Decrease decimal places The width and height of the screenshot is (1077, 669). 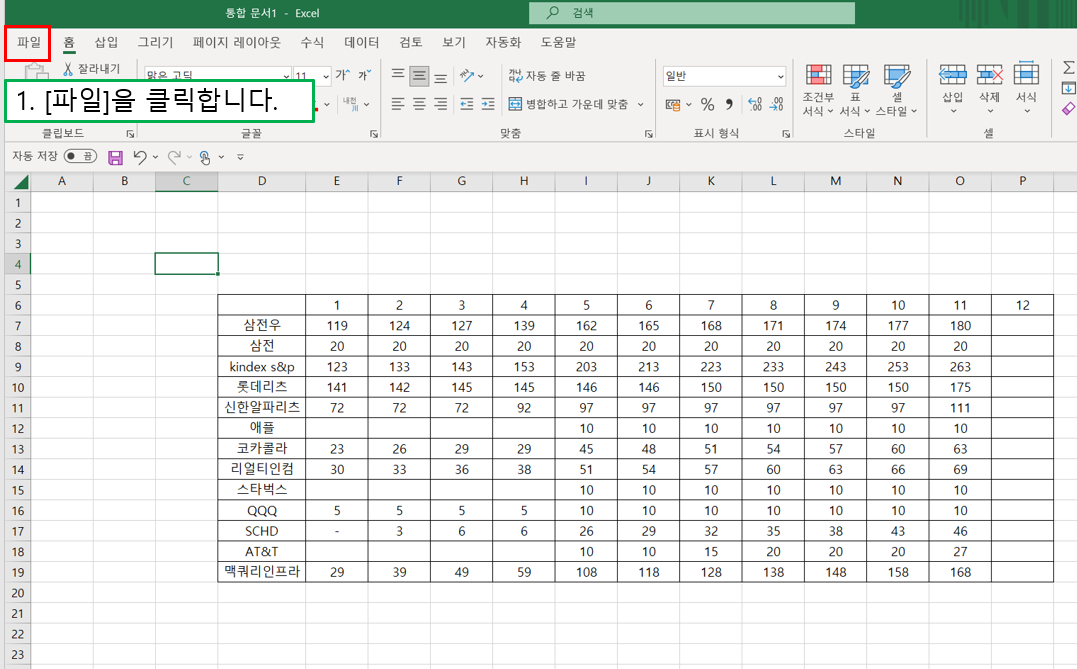(777, 104)
